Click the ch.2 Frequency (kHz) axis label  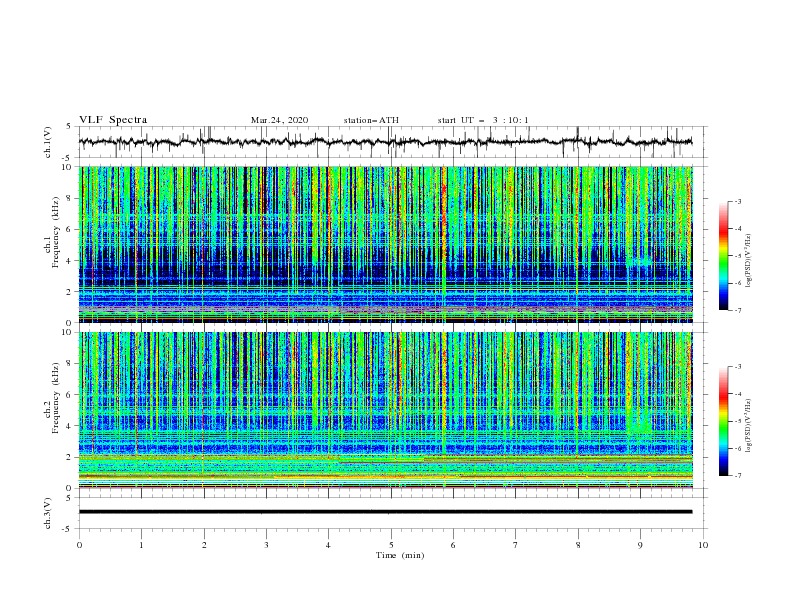coord(52,397)
